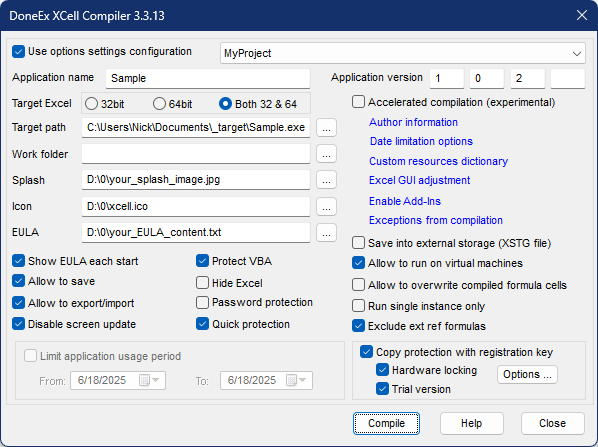598x447 pixels.
Task: Toggle Allow to save checkbox
Action: (18, 281)
